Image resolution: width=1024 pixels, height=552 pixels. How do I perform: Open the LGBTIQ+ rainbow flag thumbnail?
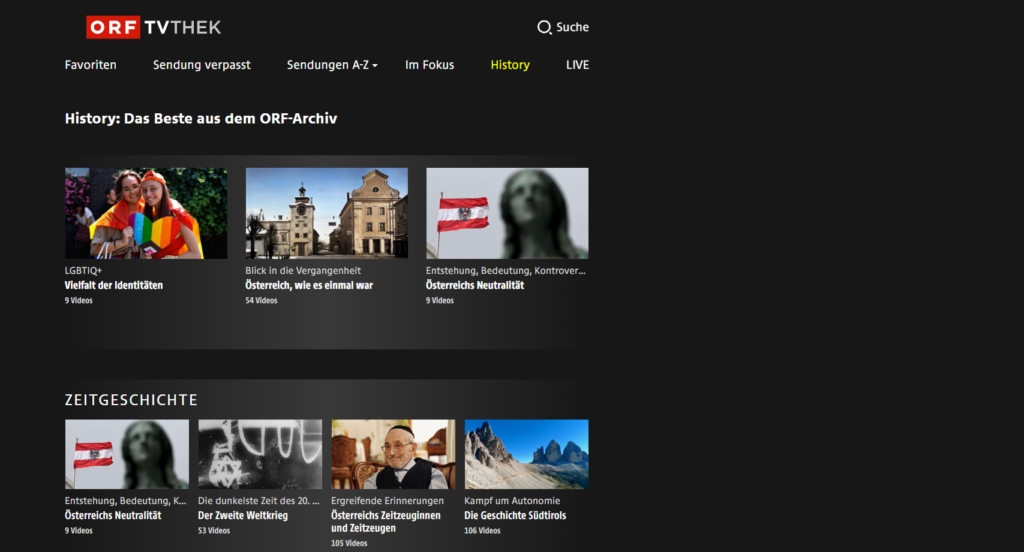(146, 213)
